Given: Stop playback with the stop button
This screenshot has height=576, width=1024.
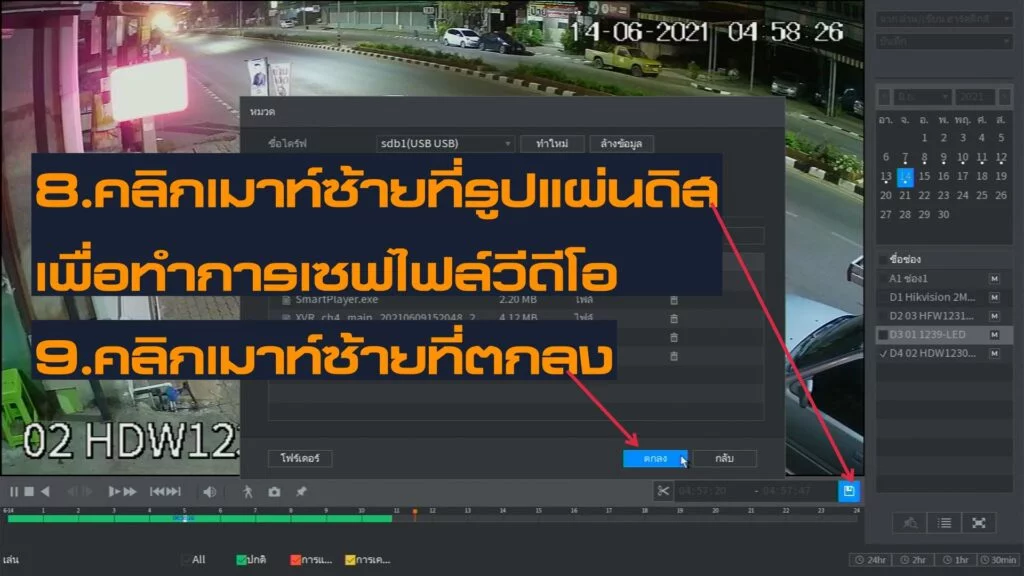Looking at the screenshot, I should point(29,492).
